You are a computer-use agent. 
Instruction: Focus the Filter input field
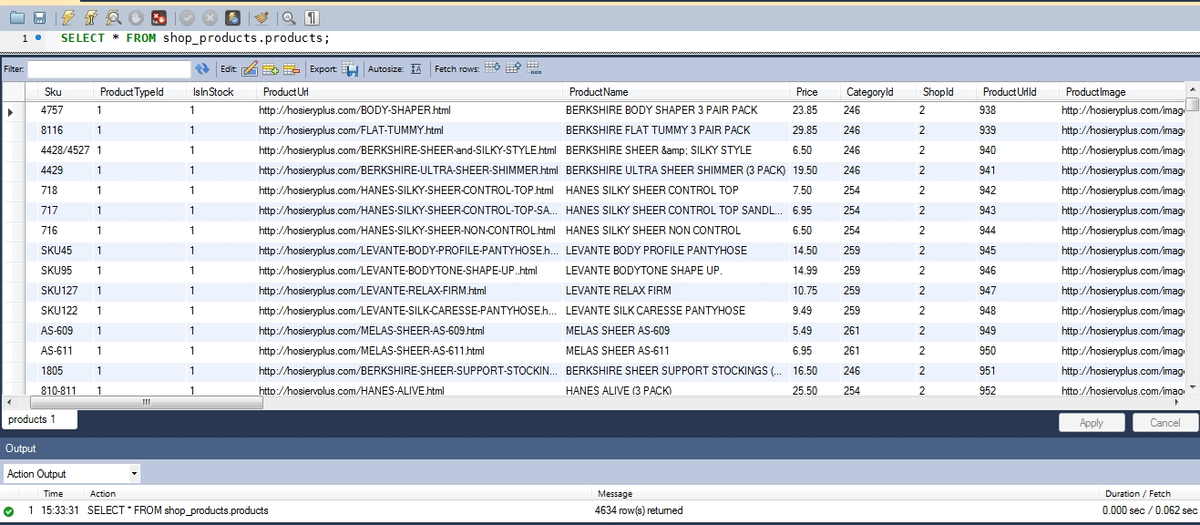[x=109, y=69]
